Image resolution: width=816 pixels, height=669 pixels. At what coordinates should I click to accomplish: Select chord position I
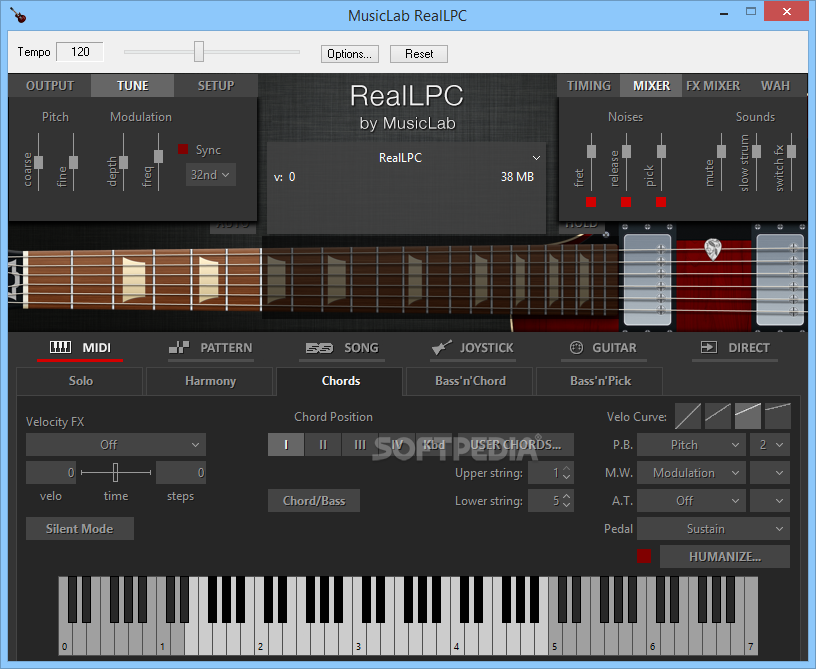(x=286, y=445)
